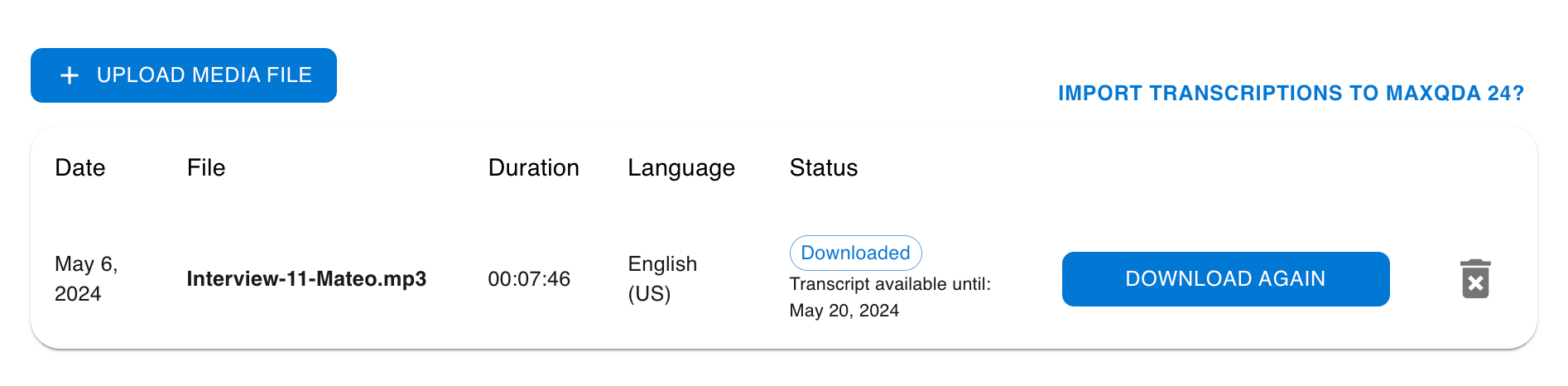Click the UPLOAD MEDIA FILE text label
The image size is (1568, 386).
[x=204, y=75]
